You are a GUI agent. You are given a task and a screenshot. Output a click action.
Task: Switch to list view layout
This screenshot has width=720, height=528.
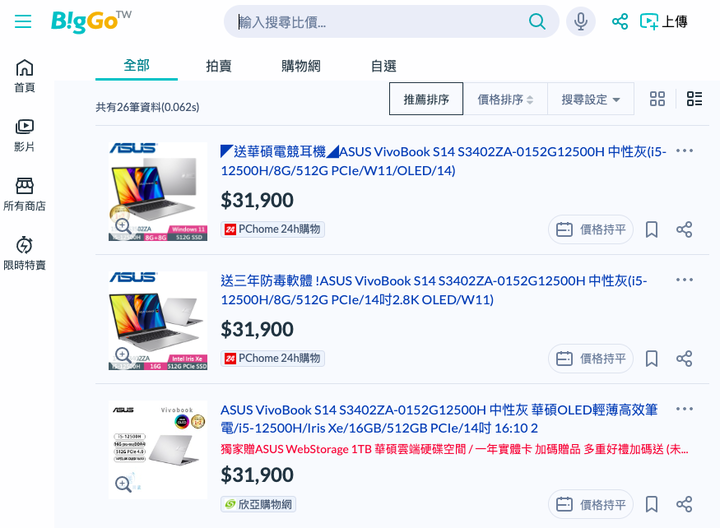(x=694, y=99)
